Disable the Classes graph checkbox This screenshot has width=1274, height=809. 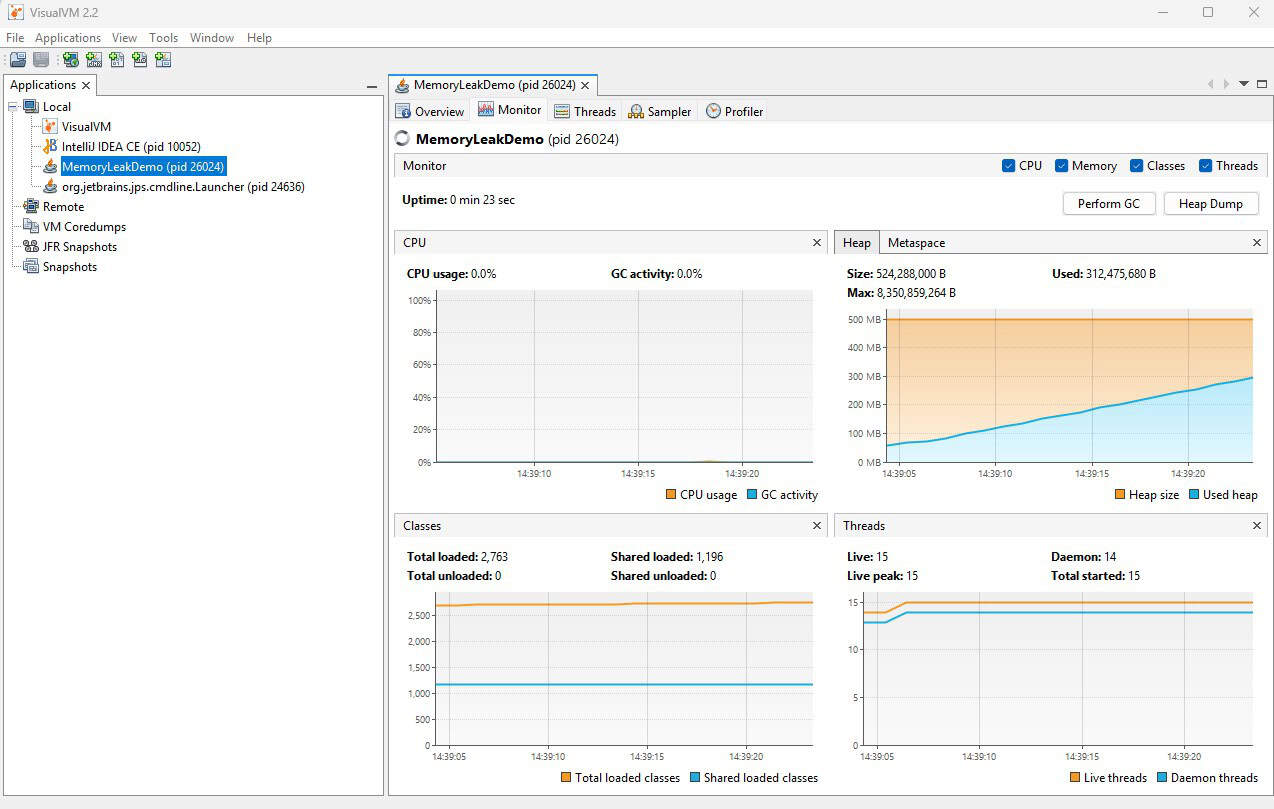click(x=1136, y=166)
